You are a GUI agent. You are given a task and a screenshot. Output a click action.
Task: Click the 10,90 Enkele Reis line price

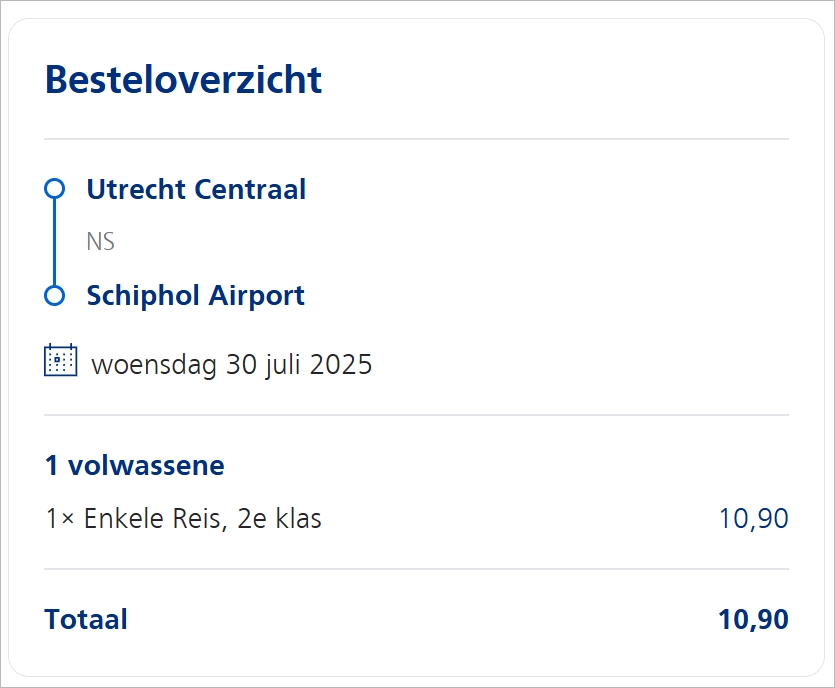(753, 519)
